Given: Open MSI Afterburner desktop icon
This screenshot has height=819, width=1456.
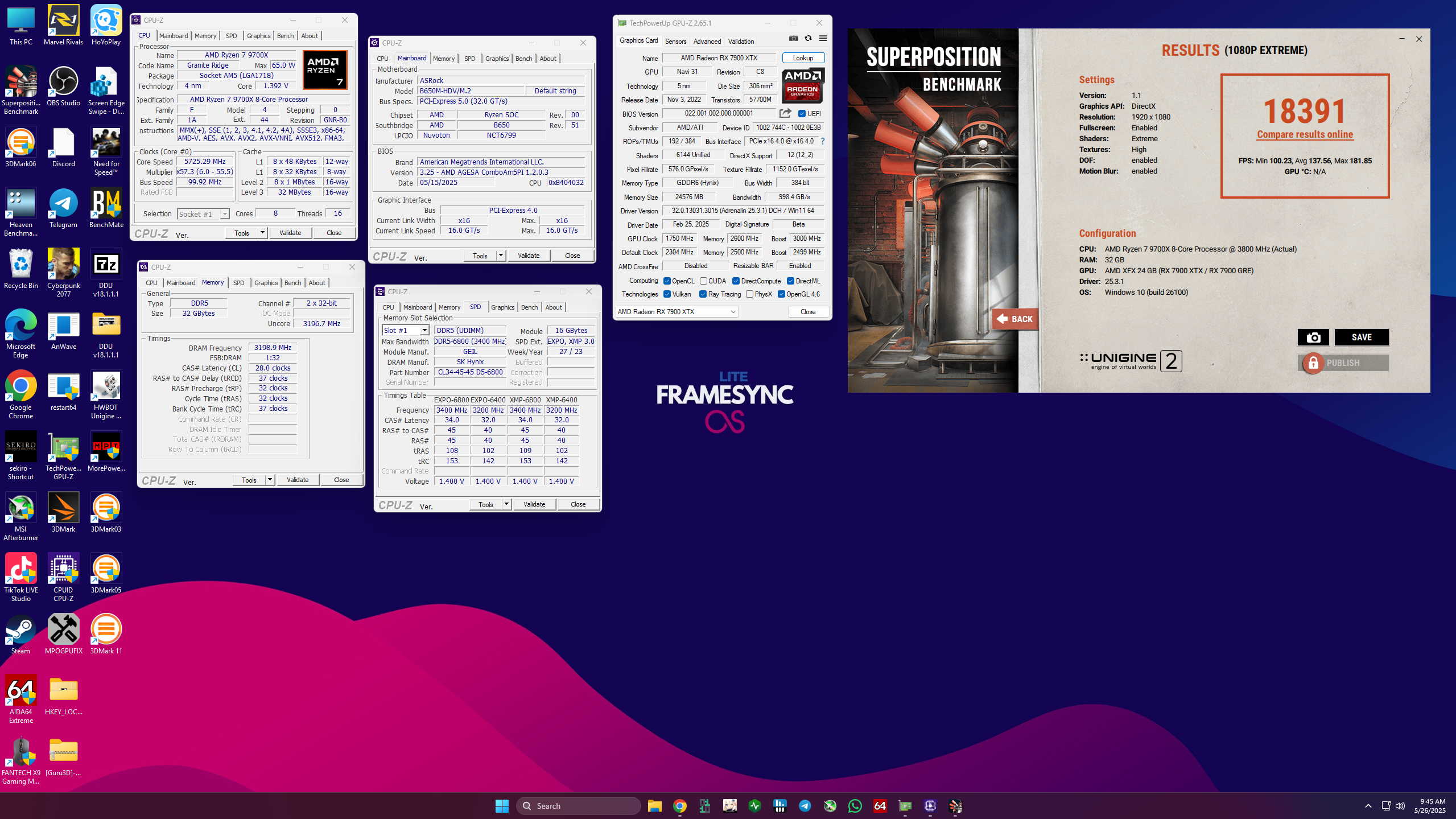Looking at the screenshot, I should 21,517.
